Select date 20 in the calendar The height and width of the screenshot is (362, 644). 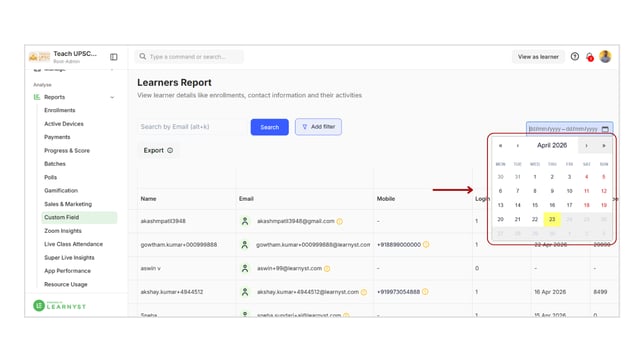point(500,219)
